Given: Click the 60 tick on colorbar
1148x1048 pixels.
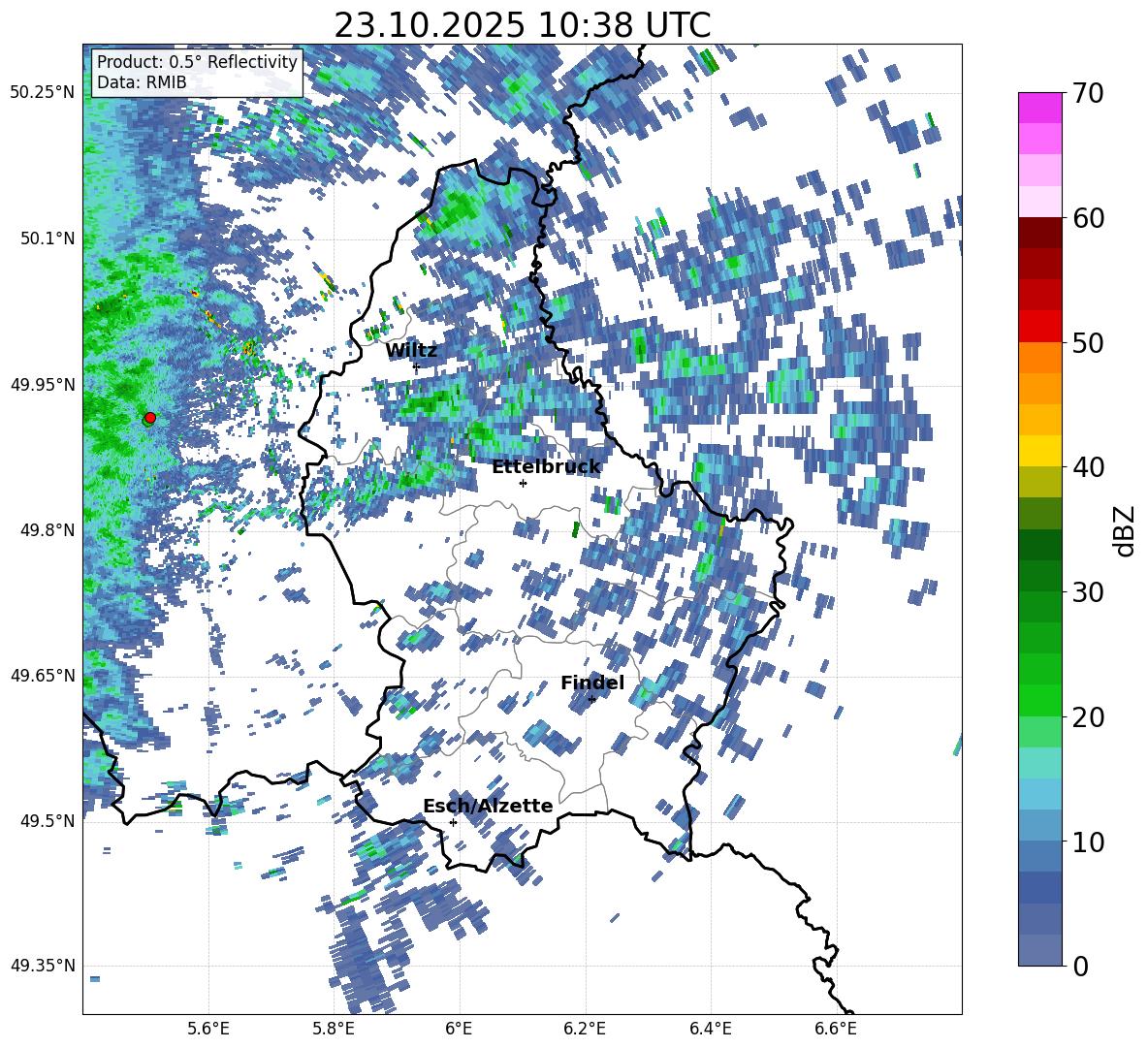Looking at the screenshot, I should [x=1088, y=218].
